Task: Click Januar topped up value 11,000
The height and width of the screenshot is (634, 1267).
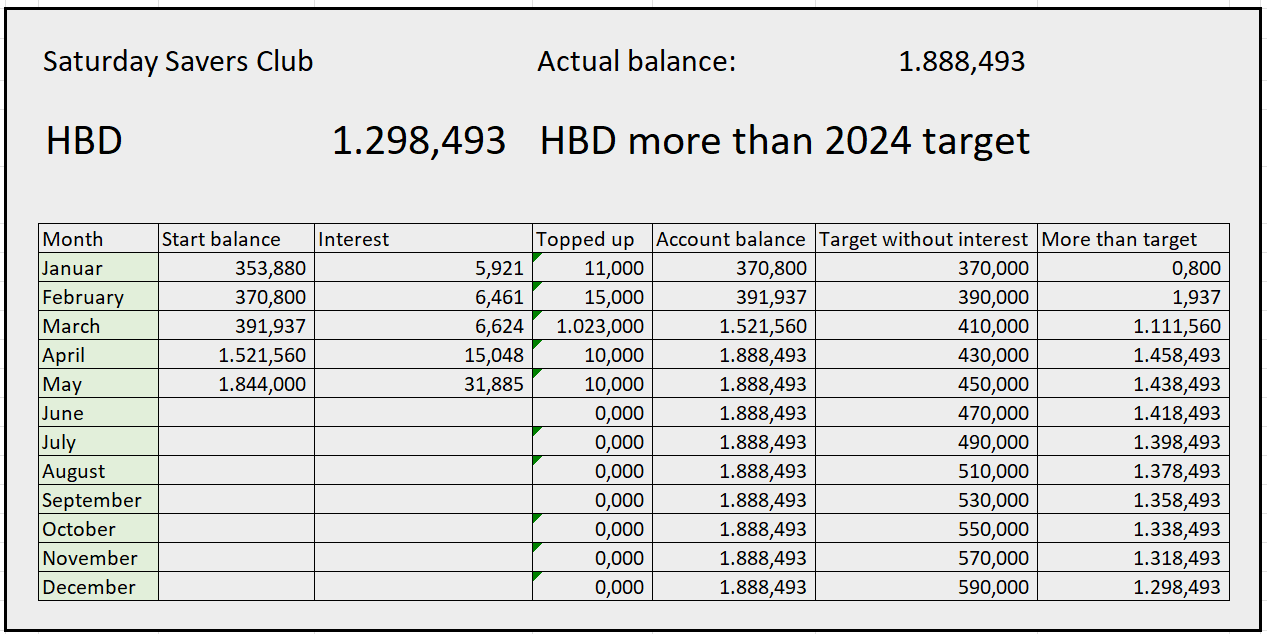Action: (592, 267)
